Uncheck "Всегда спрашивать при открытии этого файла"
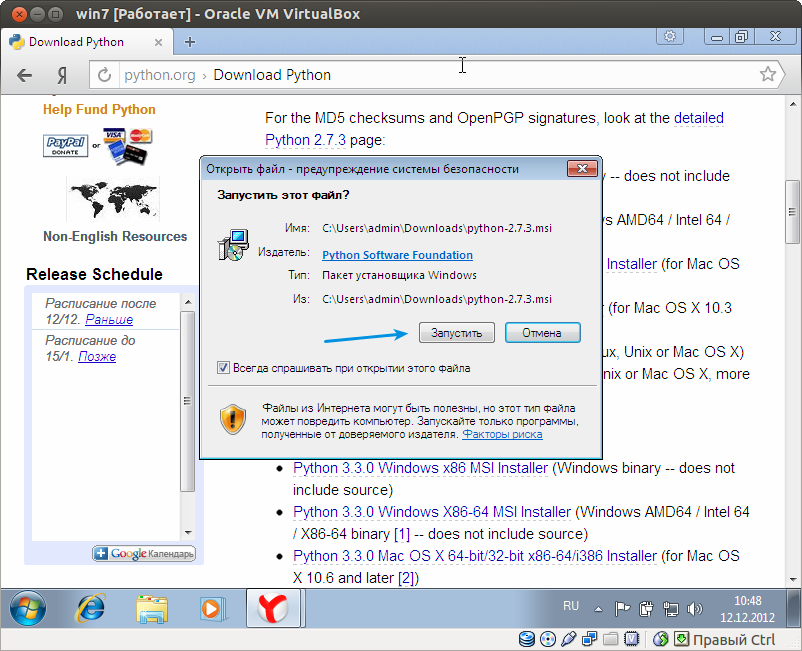 (x=223, y=368)
